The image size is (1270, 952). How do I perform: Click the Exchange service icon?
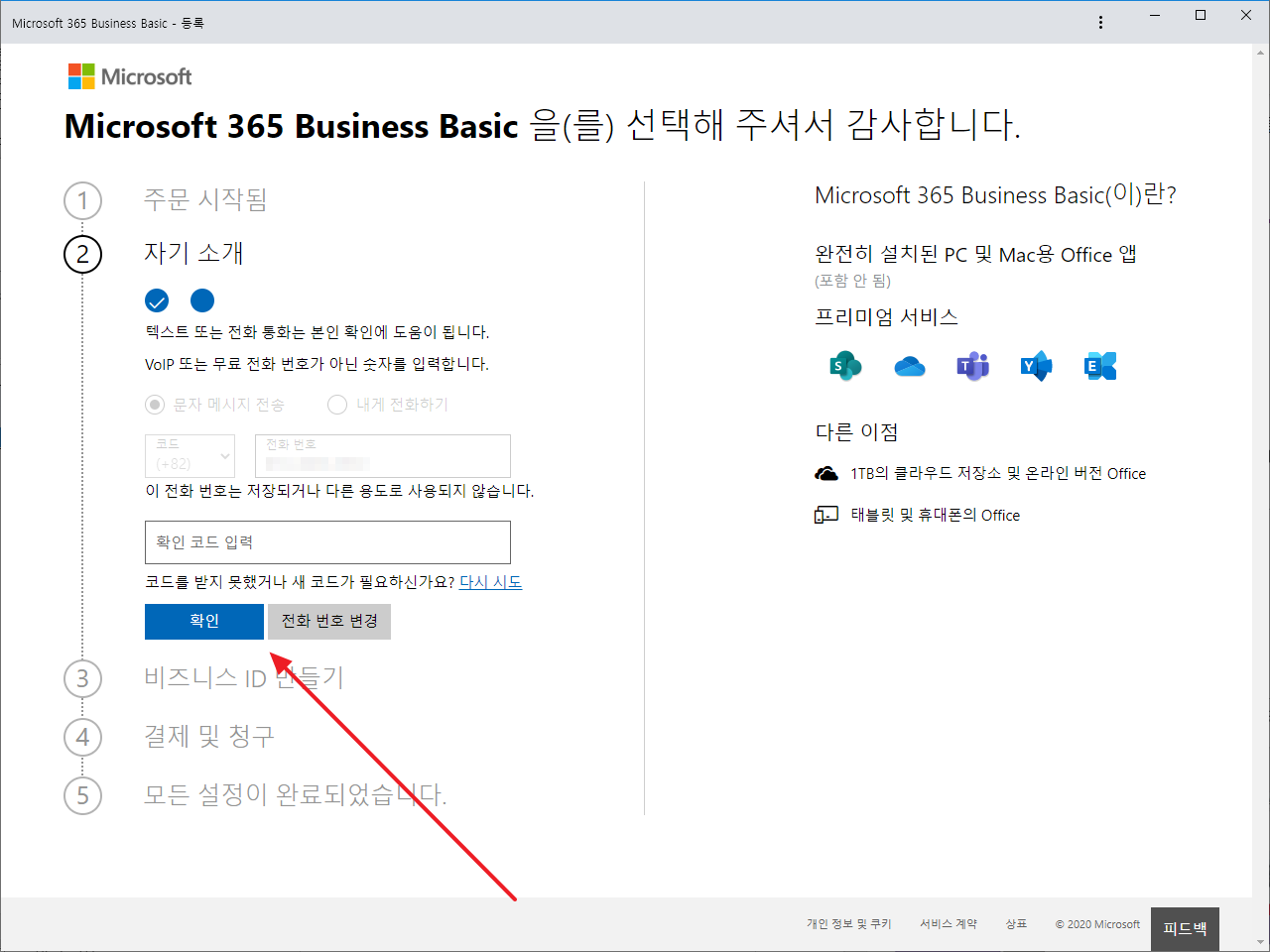(x=1100, y=366)
